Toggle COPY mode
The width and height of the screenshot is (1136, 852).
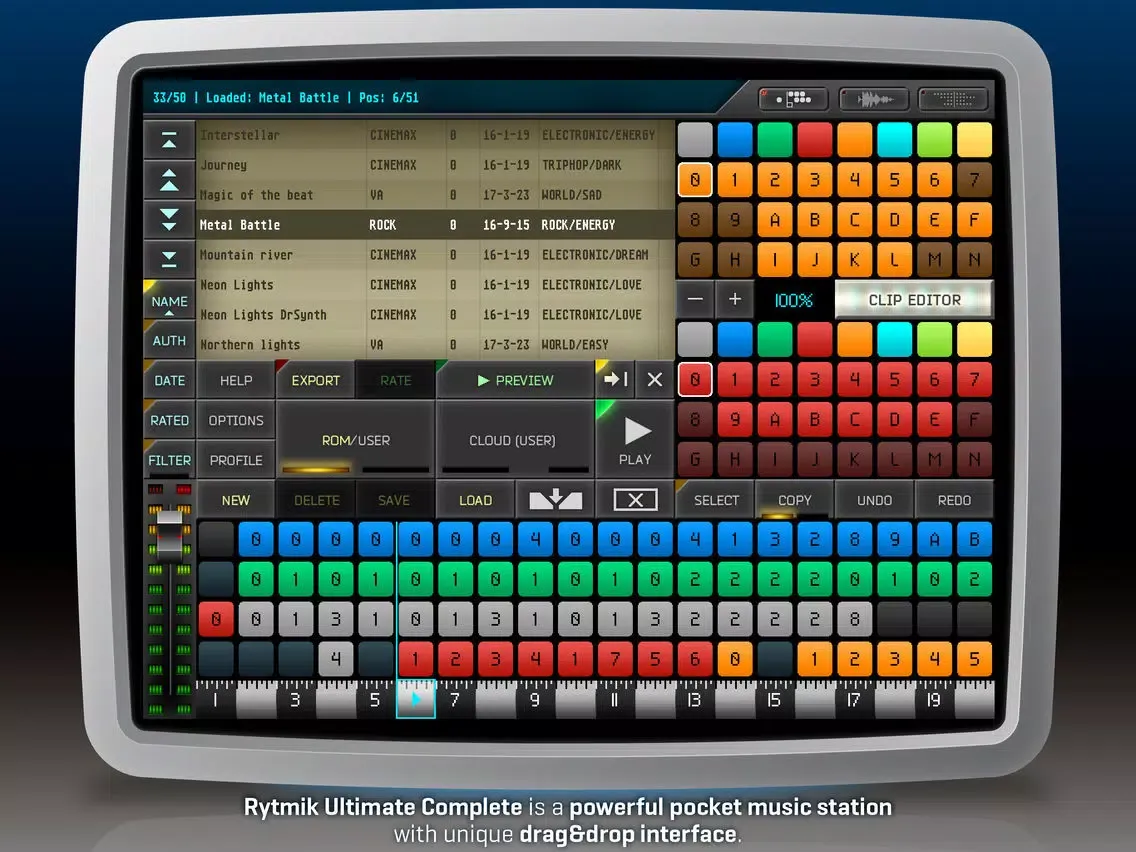click(x=795, y=500)
